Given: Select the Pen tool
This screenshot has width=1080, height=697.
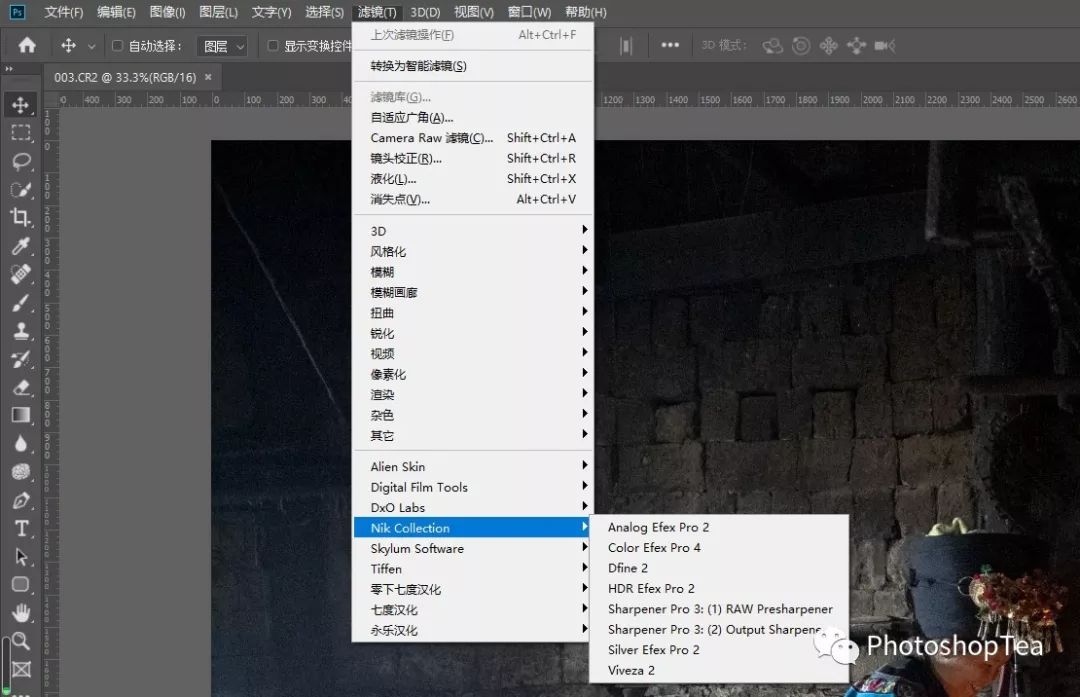Looking at the screenshot, I should [21, 500].
